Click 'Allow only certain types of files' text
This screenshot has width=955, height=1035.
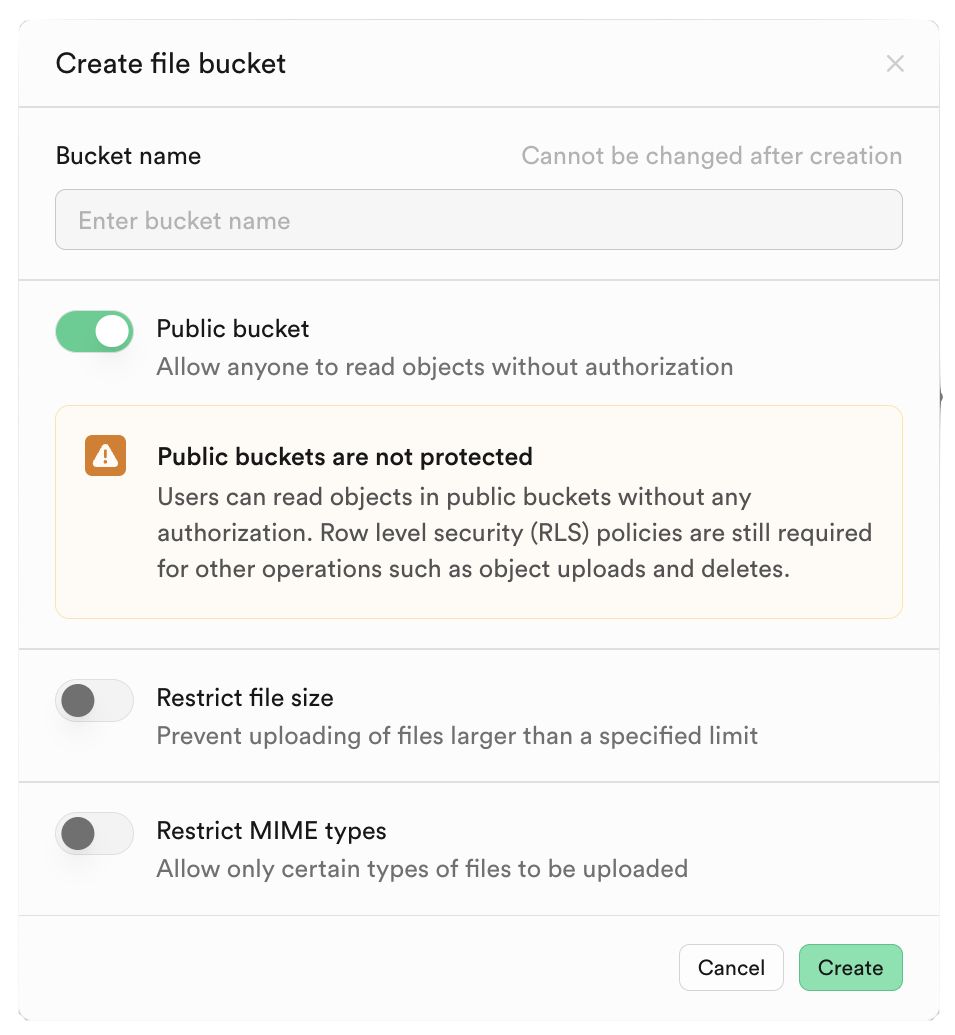coord(422,869)
